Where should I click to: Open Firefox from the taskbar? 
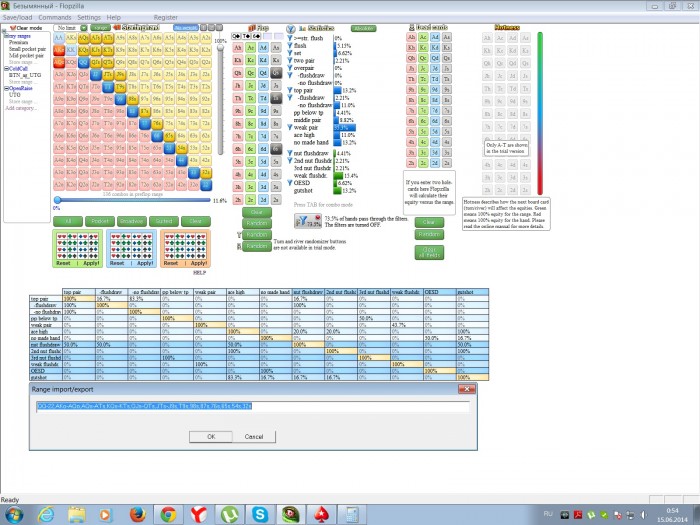click(x=138, y=514)
